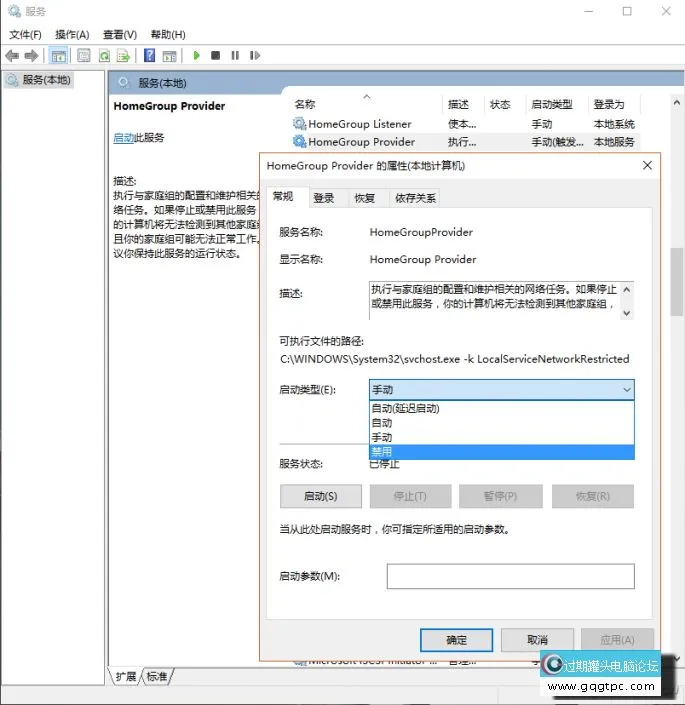
Task: Choose 手动 in the startup type dropdown list
Action: pyautogui.click(x=502, y=437)
